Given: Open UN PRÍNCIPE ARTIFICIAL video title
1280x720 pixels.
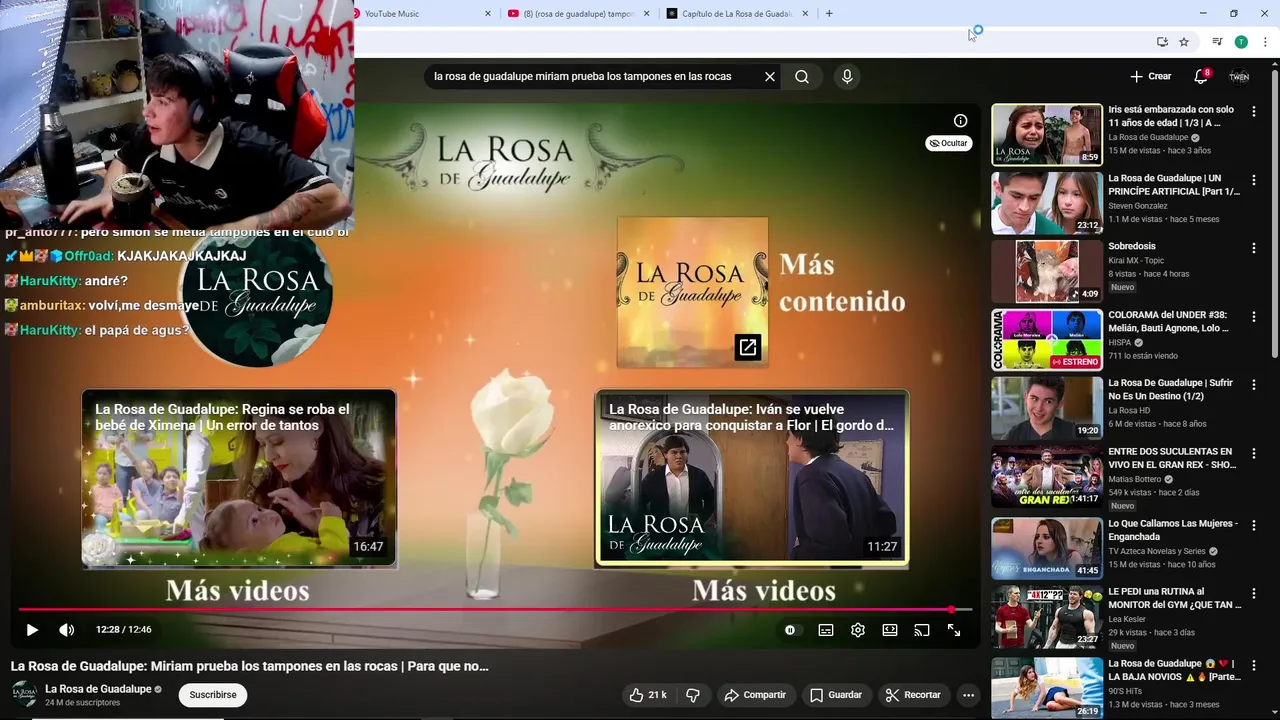Looking at the screenshot, I should [x=1174, y=185].
